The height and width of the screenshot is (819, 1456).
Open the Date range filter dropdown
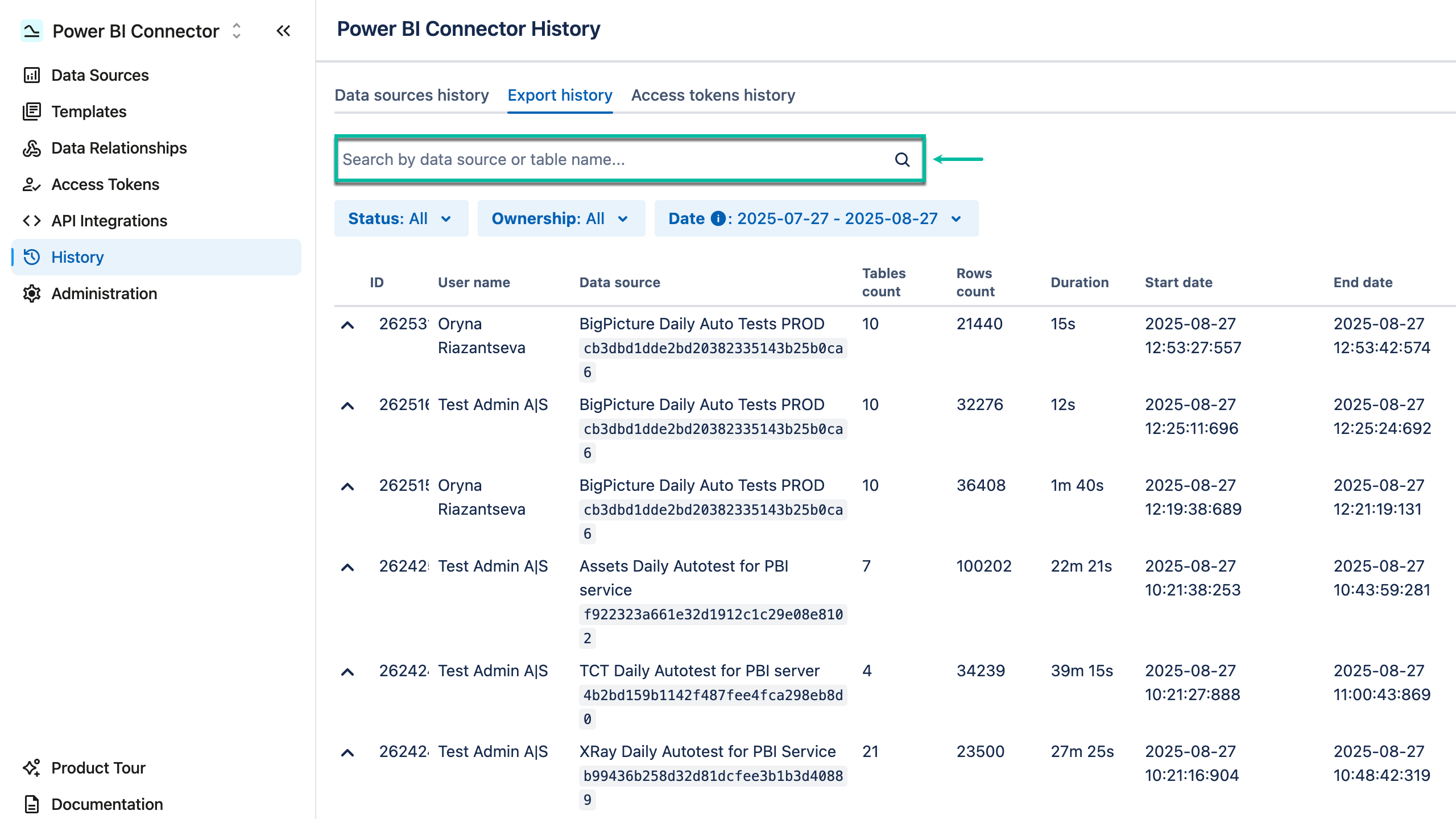(816, 218)
